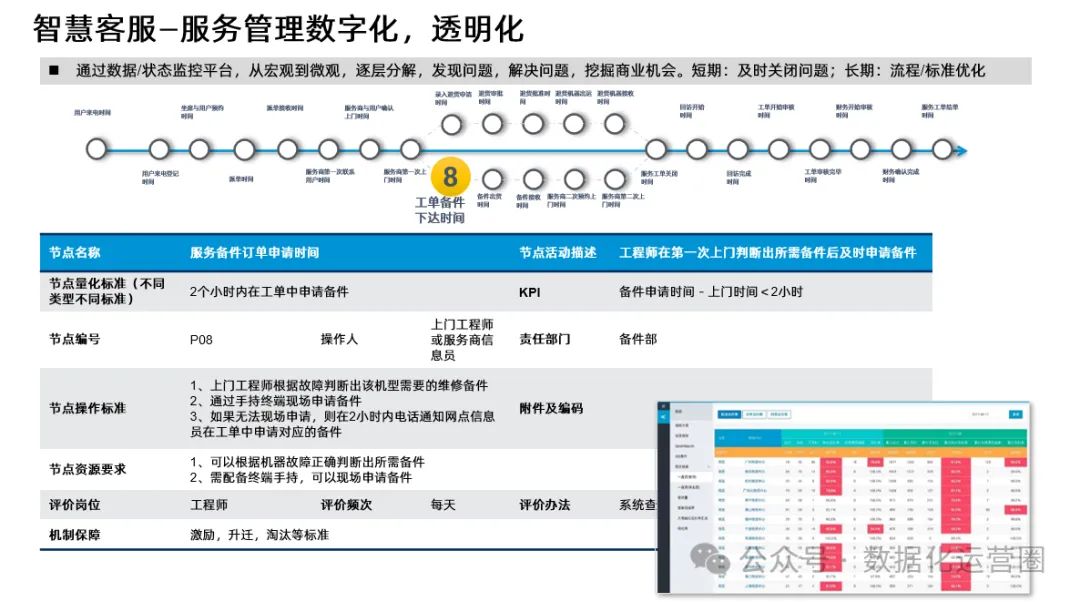
Task: Click 服务备件订单申请时间 in the header row
Action: [254, 253]
